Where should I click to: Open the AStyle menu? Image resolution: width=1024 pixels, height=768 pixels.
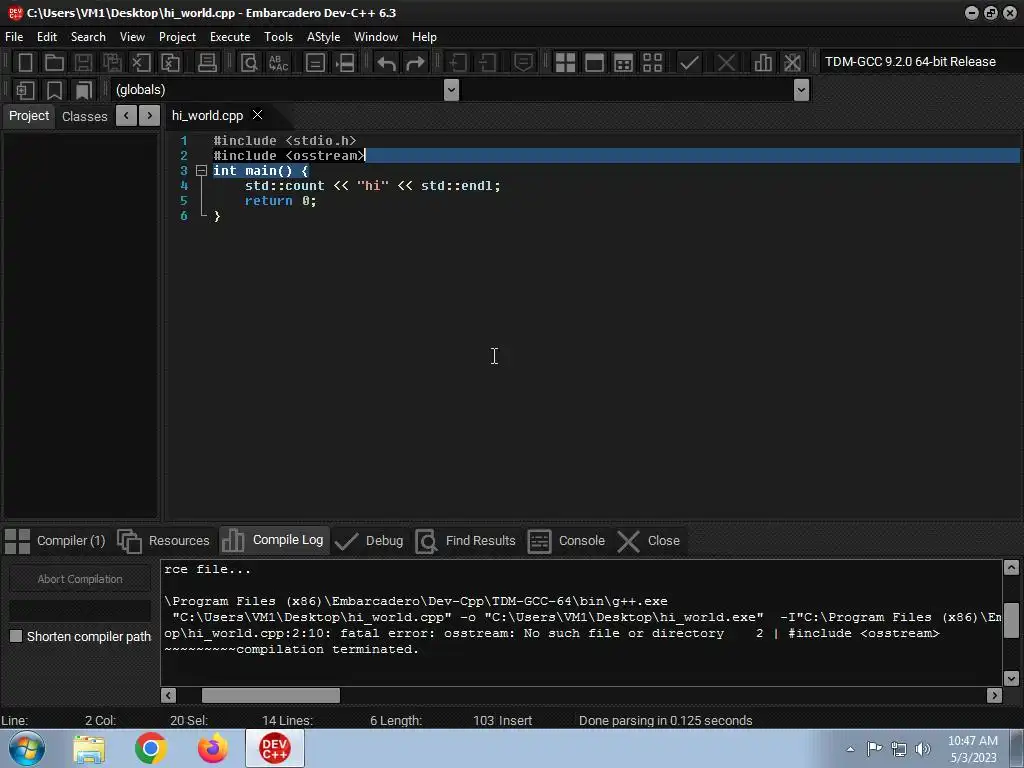tap(323, 37)
